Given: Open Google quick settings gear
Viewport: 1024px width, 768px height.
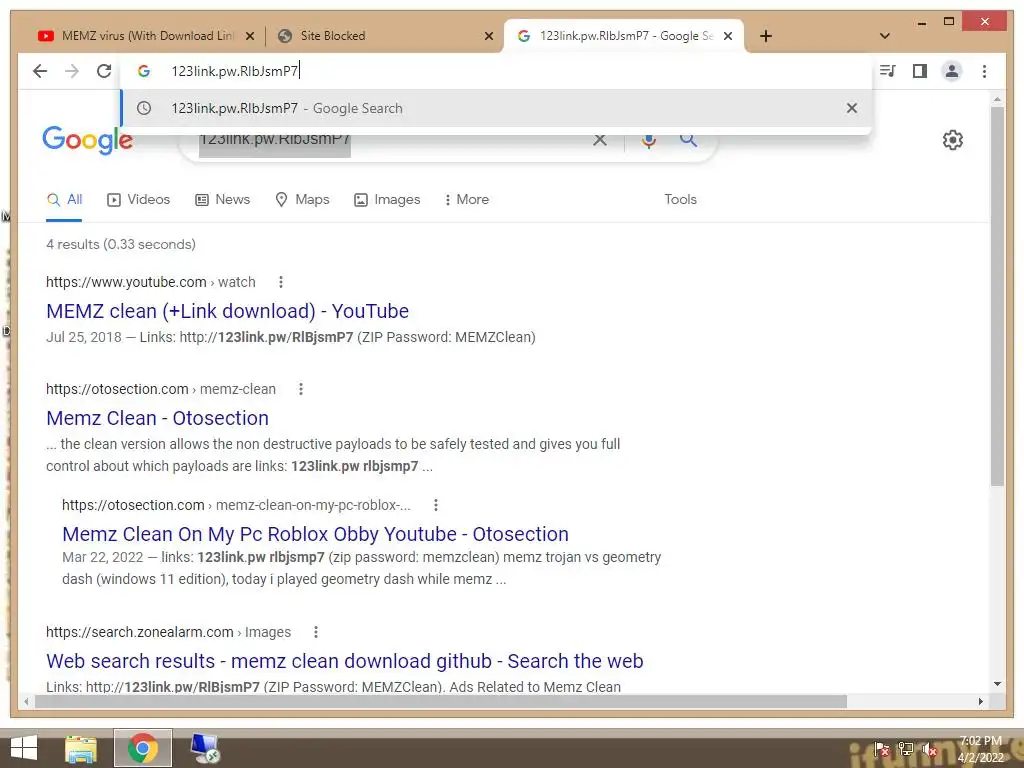Looking at the screenshot, I should click(x=953, y=140).
